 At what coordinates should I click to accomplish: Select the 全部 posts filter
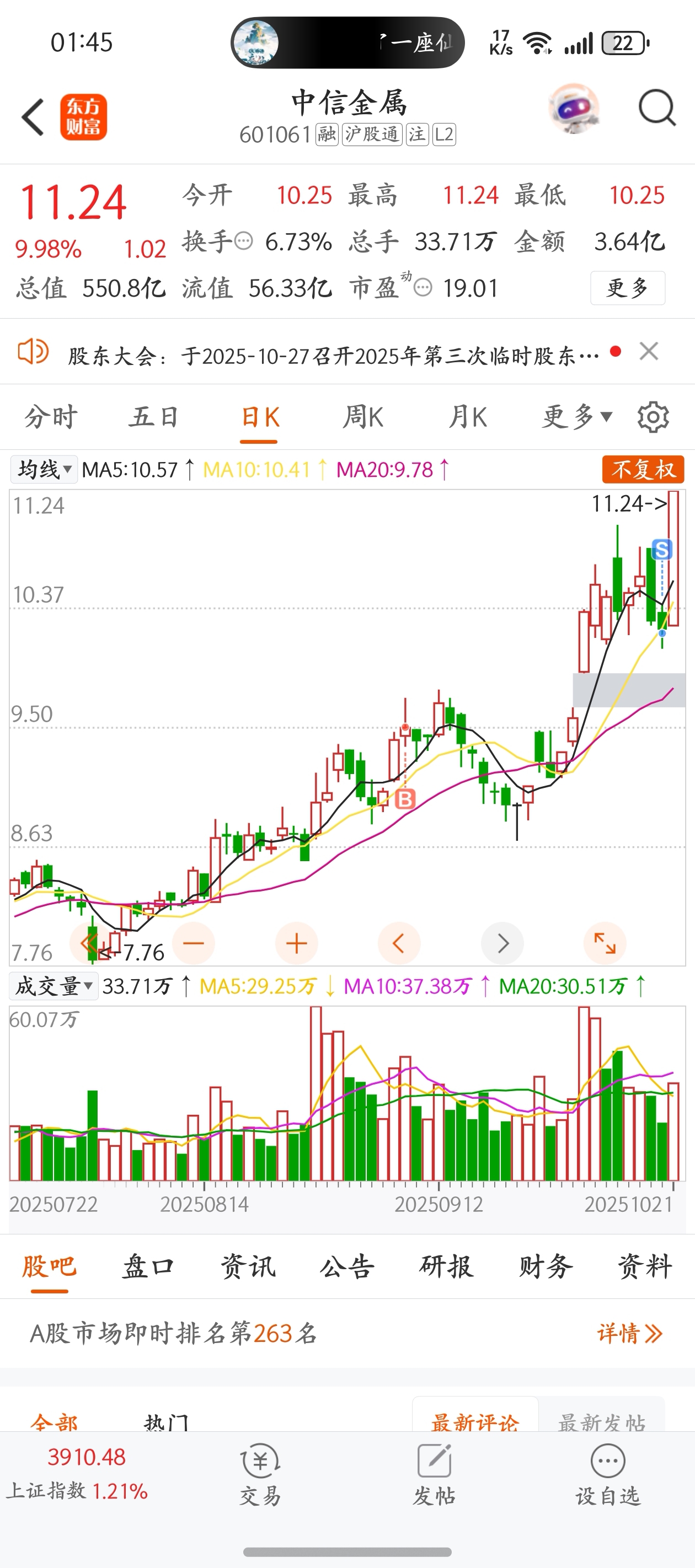click(x=54, y=1422)
